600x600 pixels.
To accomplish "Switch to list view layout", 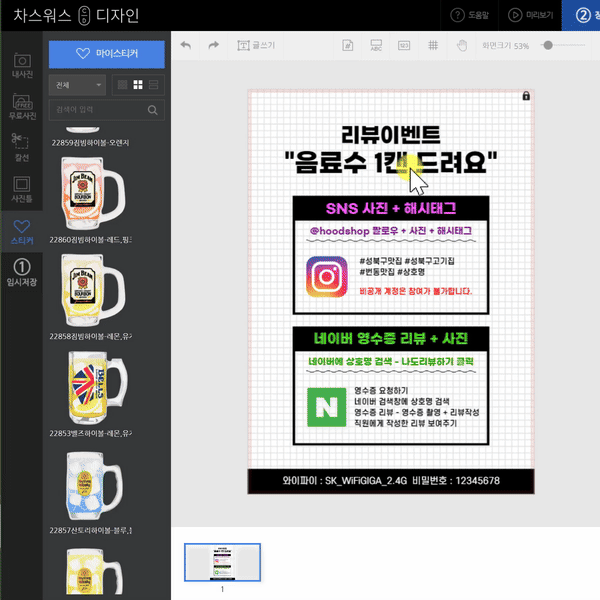I will [x=153, y=85].
